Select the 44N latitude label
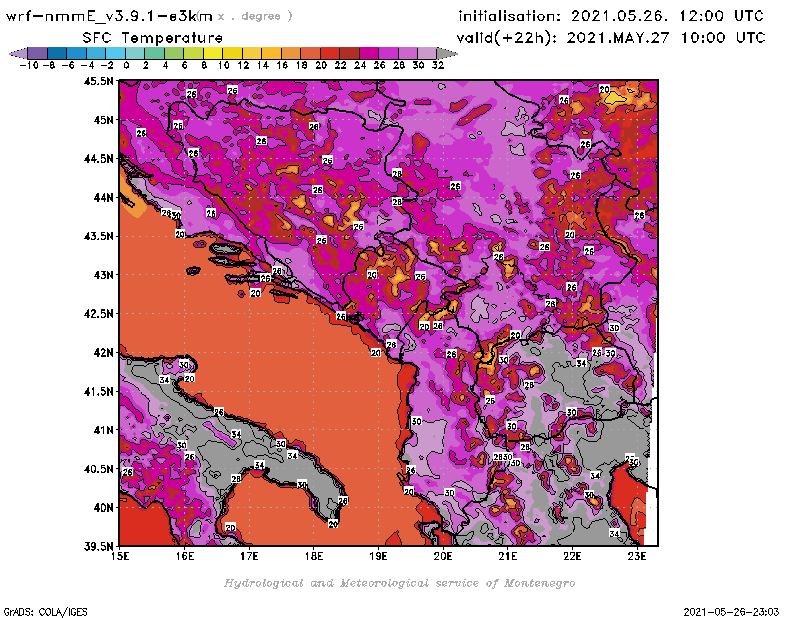800x618 pixels. 103,197
